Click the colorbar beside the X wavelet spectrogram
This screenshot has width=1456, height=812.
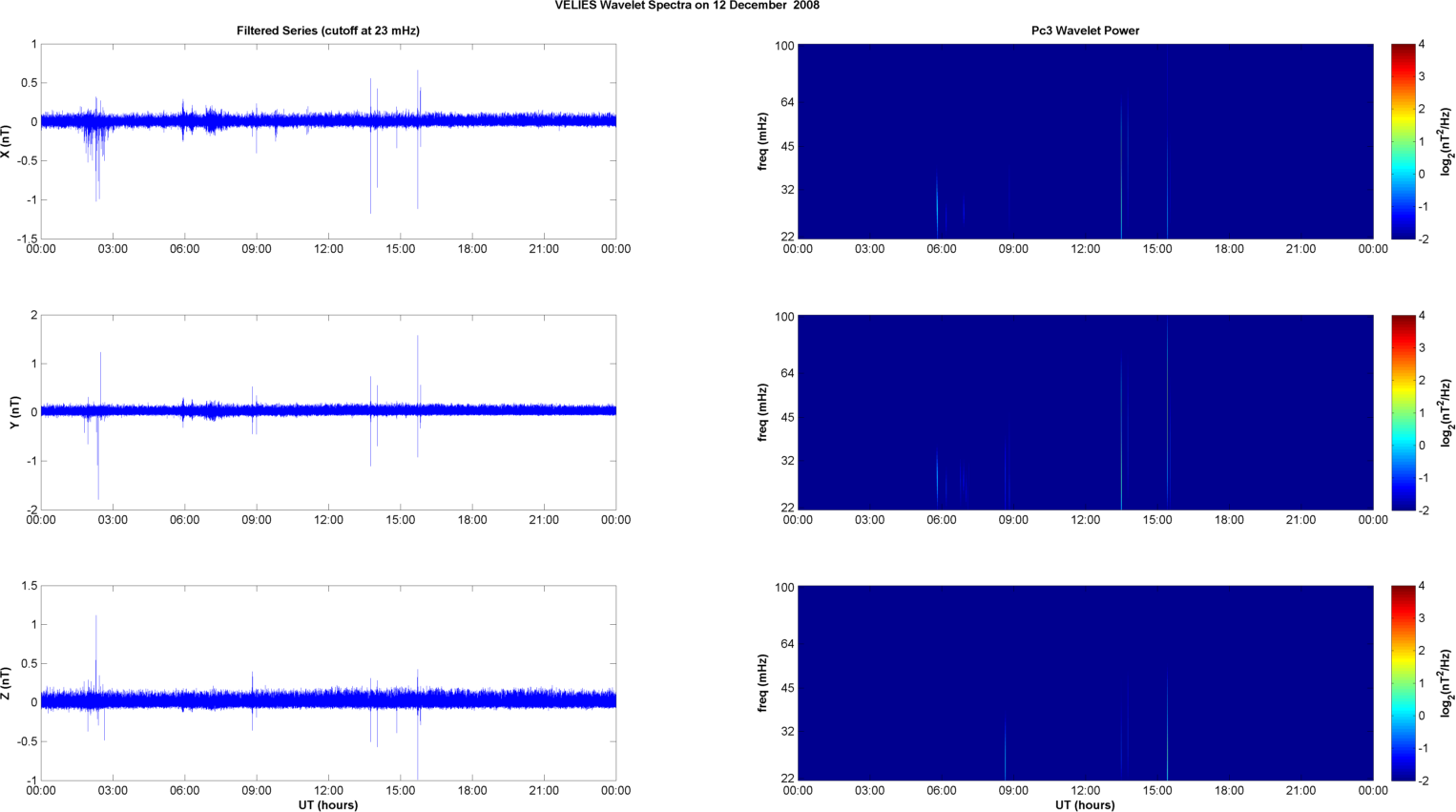coord(1403,141)
